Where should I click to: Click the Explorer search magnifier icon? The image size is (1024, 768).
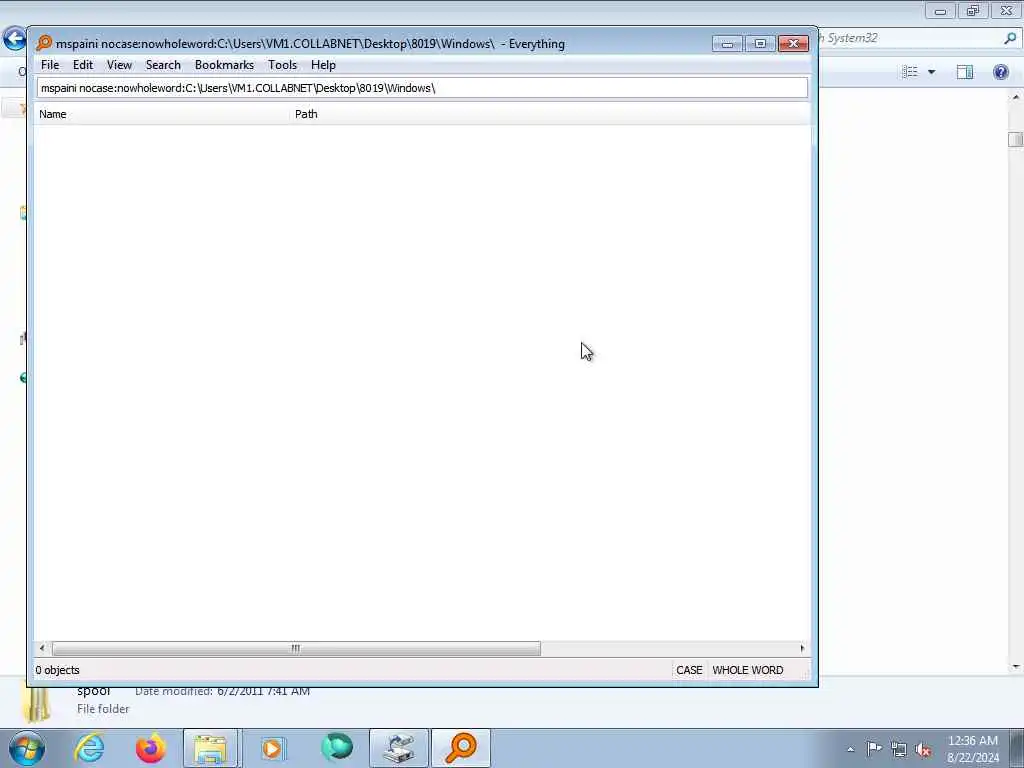point(1010,38)
